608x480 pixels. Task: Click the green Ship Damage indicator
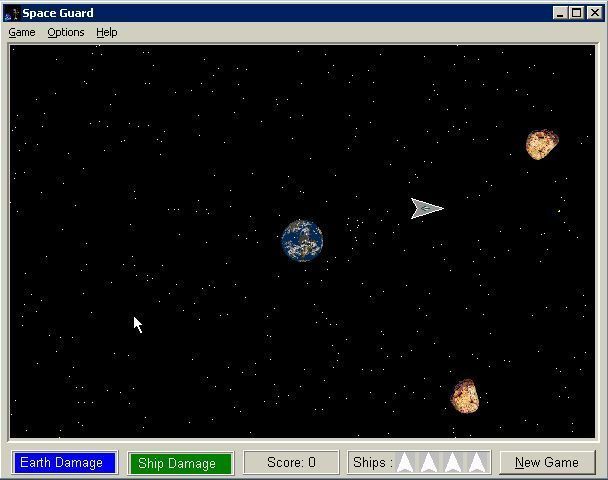click(178, 463)
